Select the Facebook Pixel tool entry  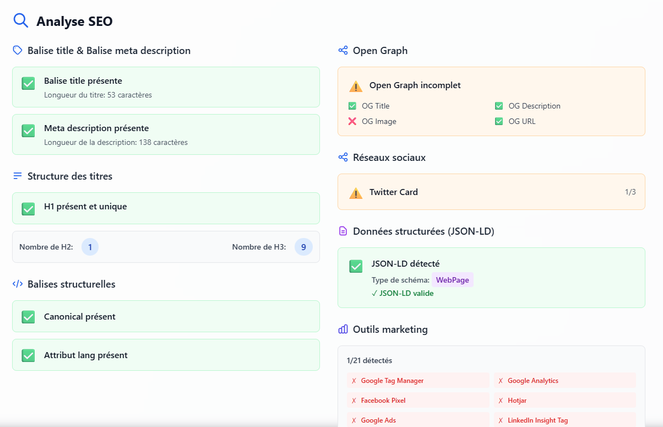point(384,400)
